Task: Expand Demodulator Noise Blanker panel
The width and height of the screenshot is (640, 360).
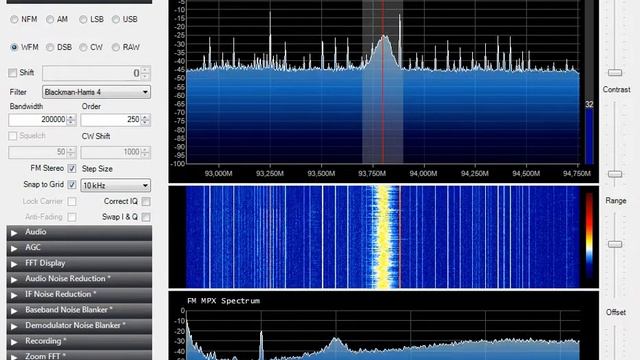Action: tap(79, 325)
